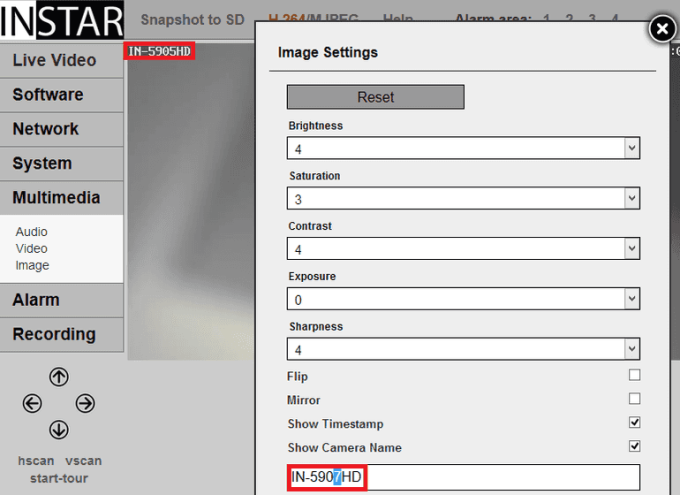Uncheck the Show Timestamp checkbox

click(634, 423)
